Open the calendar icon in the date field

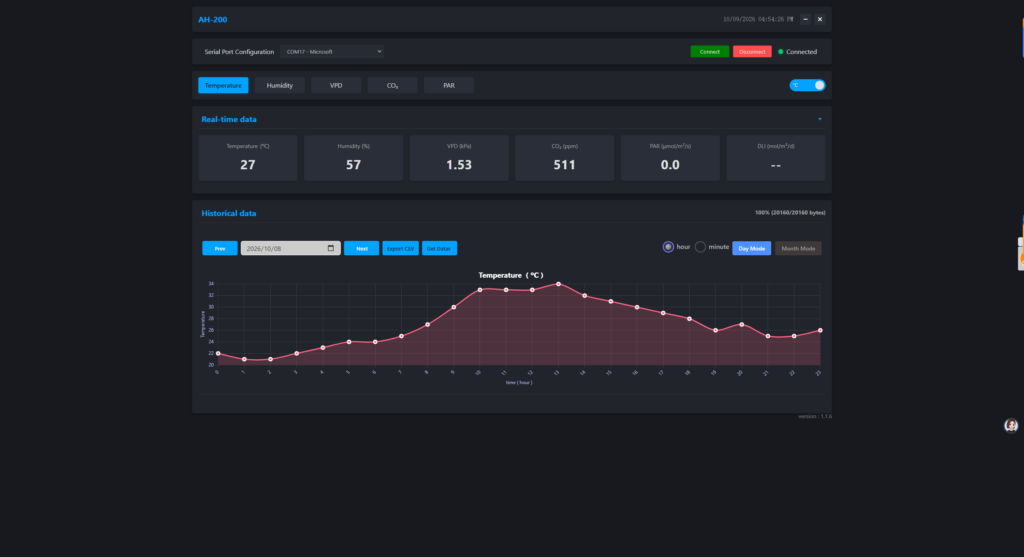330,248
